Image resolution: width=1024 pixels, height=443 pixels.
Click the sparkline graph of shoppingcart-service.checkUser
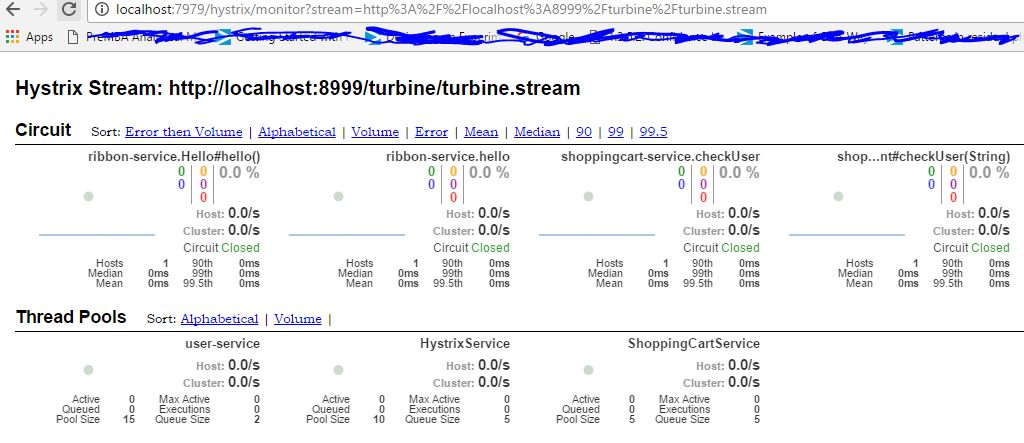pyautogui.click(x=597, y=234)
